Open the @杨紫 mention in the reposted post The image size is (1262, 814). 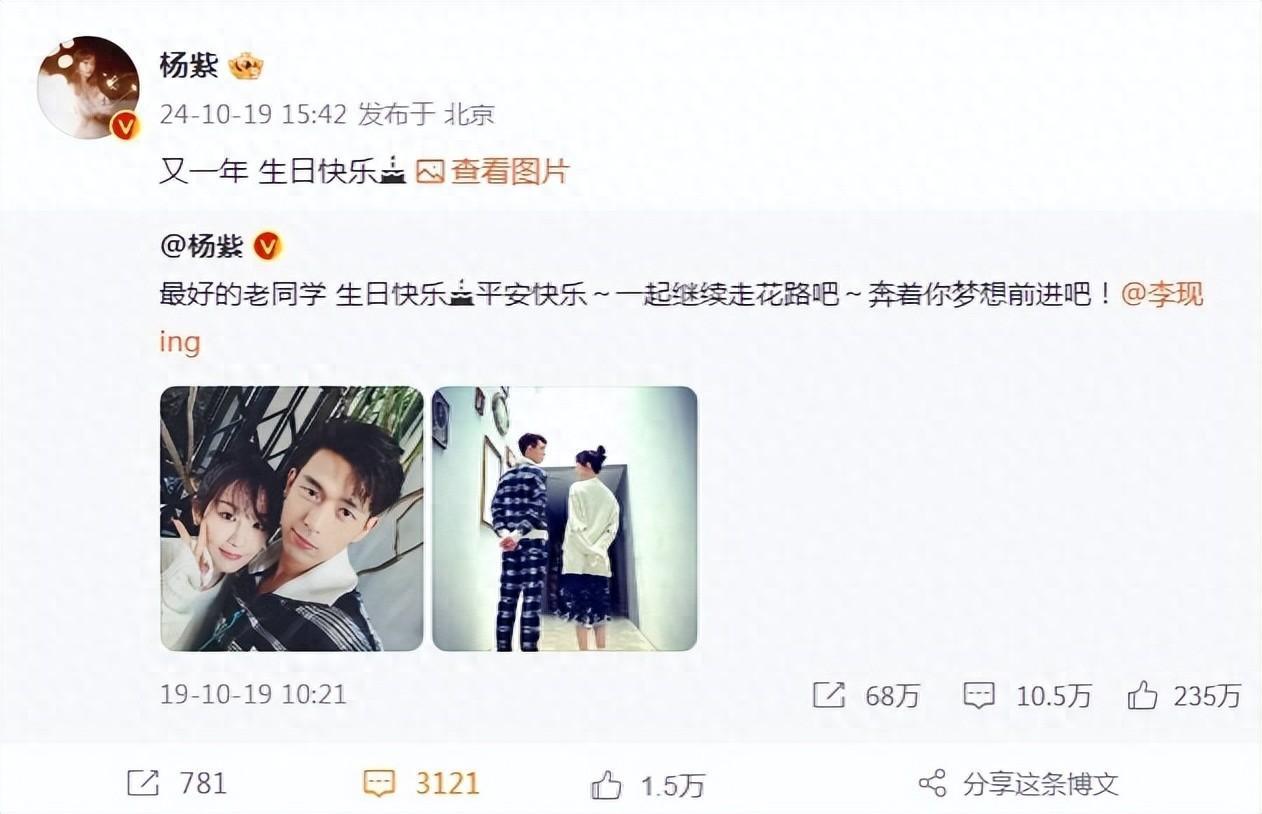201,245
